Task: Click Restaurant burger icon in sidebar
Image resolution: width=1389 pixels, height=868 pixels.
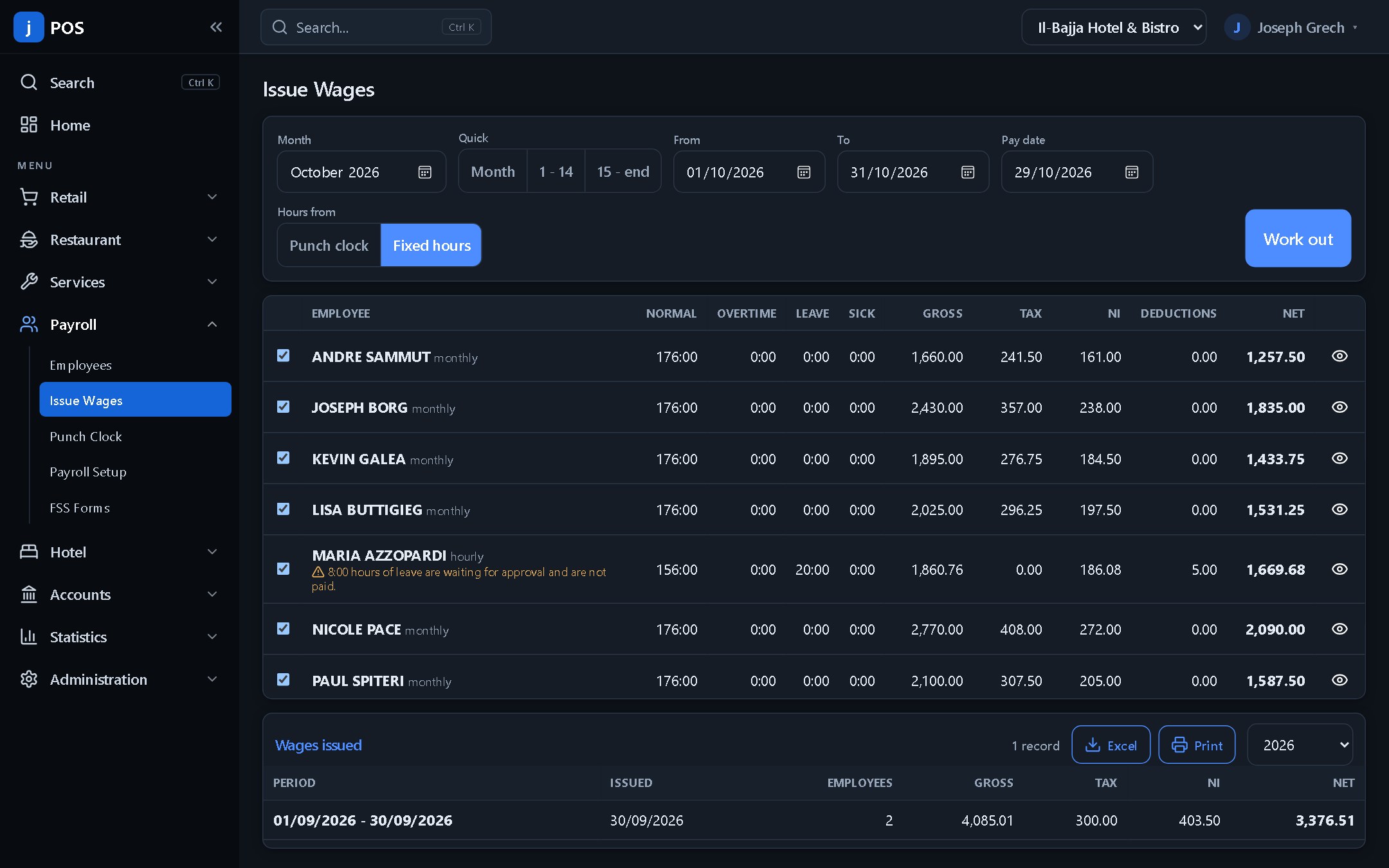Action: tap(29, 239)
